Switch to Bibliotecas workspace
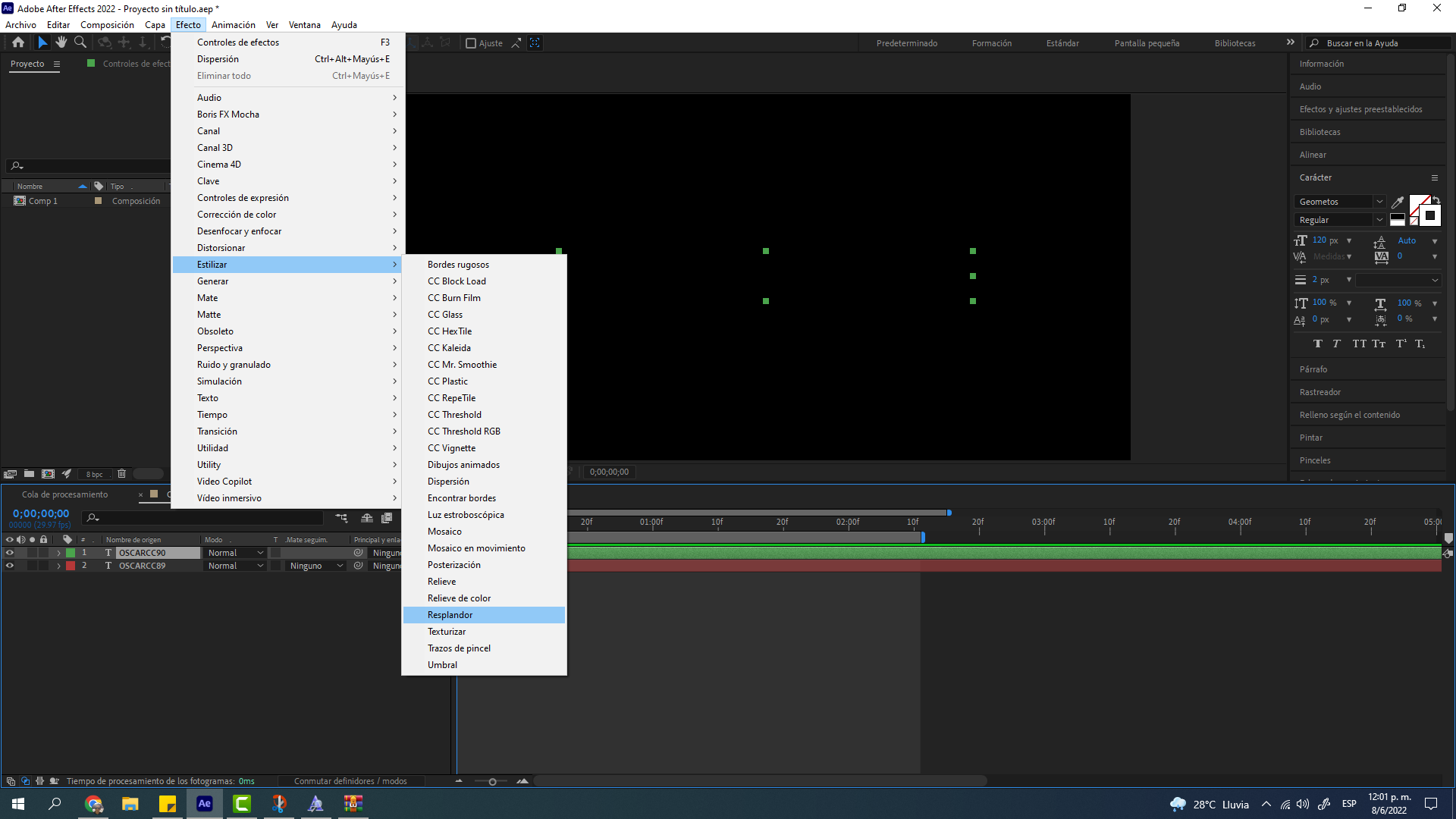This screenshot has height=819, width=1456. [1235, 43]
